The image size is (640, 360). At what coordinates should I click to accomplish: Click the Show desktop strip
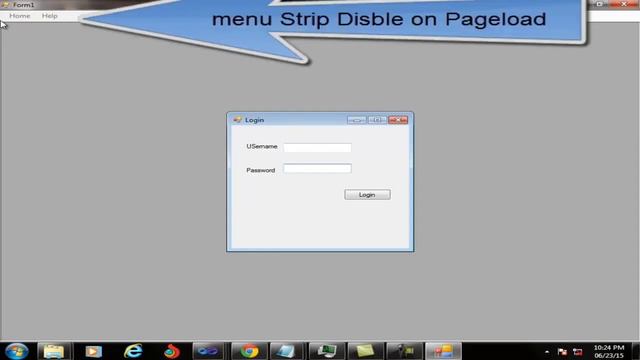pyautogui.click(x=636, y=351)
